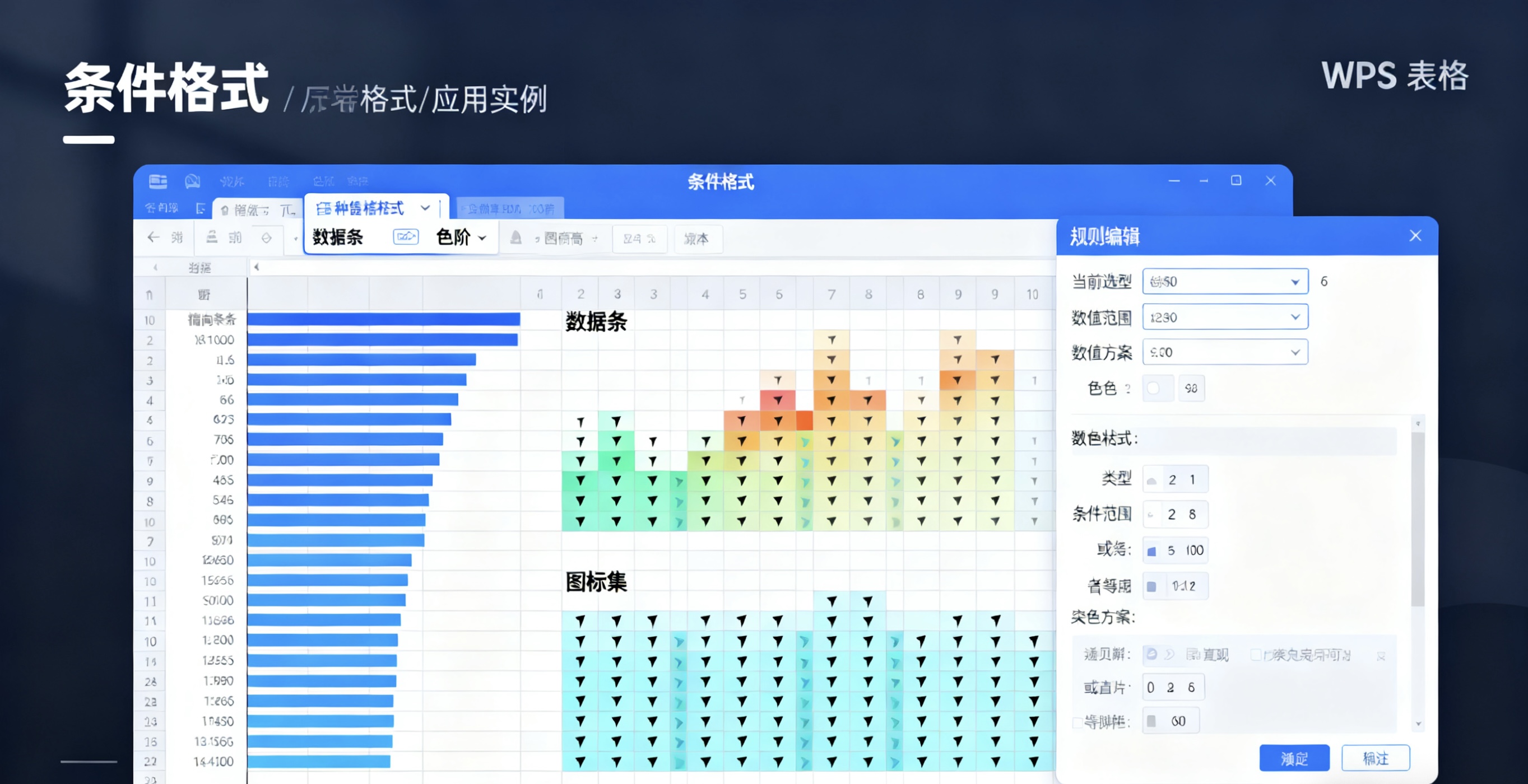This screenshot has width=1528, height=784.
Task: Select the highlighted blue ribbon tab
Action: [509, 208]
